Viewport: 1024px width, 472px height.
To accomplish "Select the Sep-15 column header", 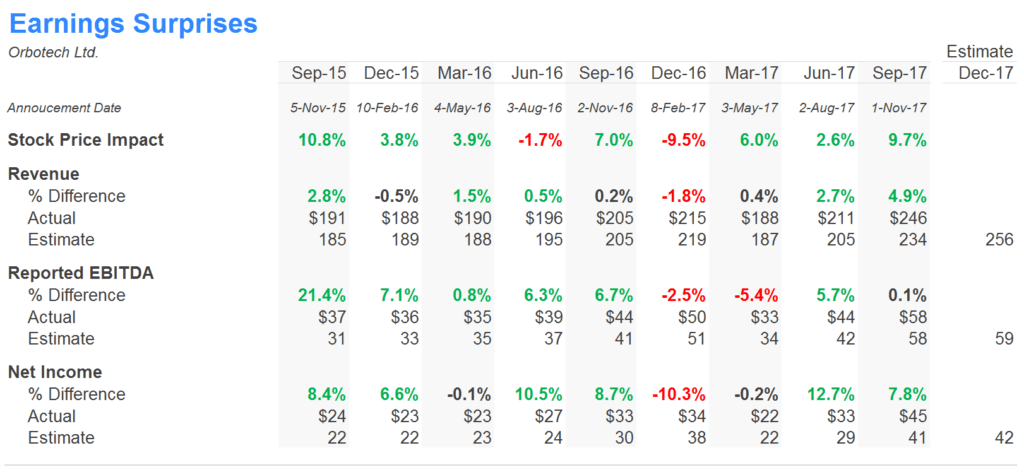I will point(319,73).
